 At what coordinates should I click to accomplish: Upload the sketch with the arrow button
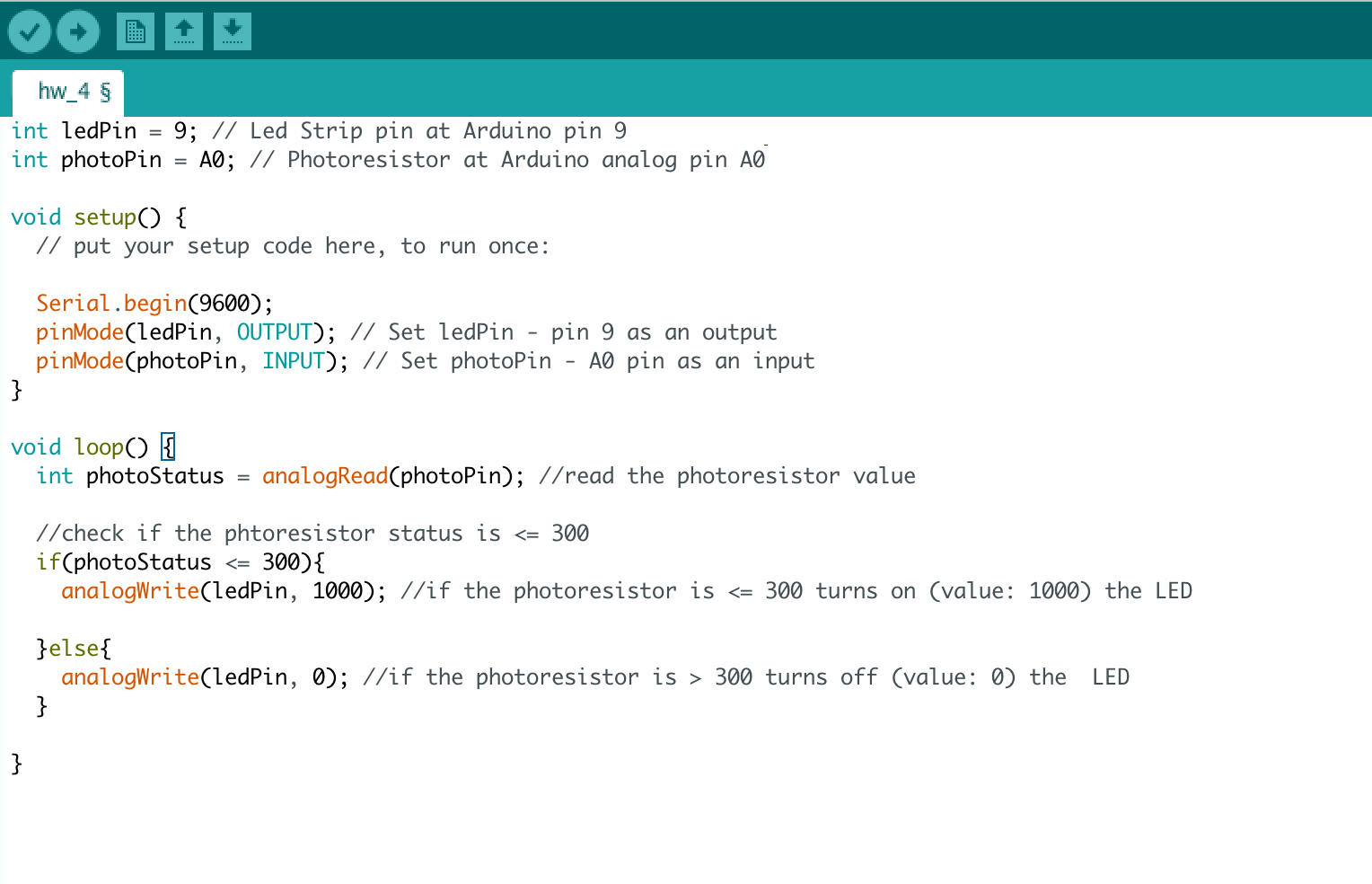78,32
